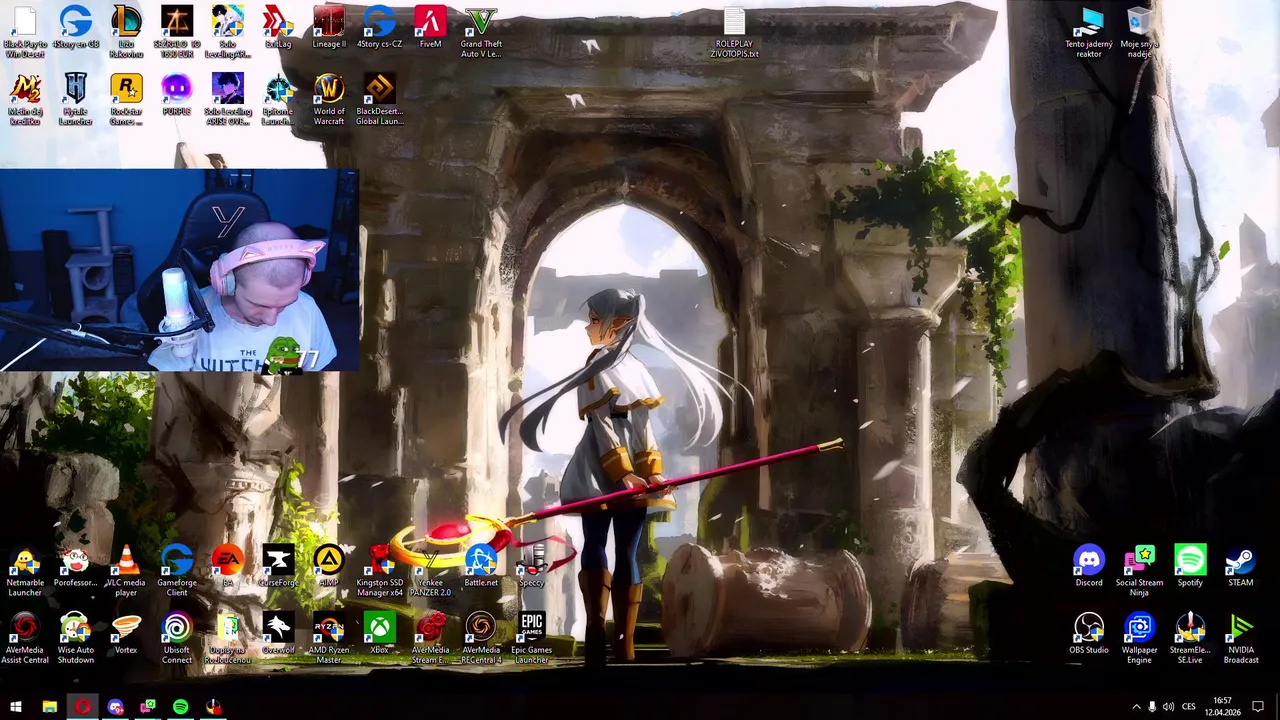Select the Lůžo Rakovinu League icon
This screenshot has width=1280, height=720.
coord(126,33)
